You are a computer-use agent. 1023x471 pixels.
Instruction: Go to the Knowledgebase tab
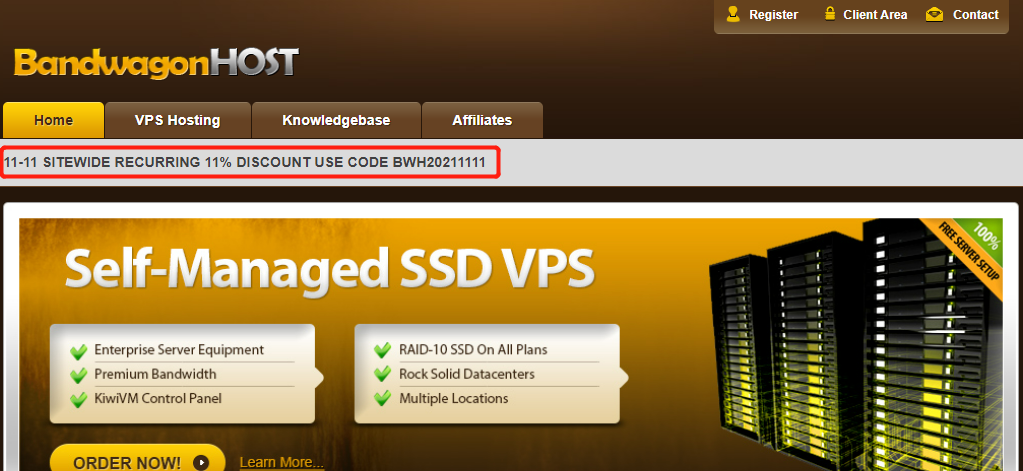pos(336,120)
